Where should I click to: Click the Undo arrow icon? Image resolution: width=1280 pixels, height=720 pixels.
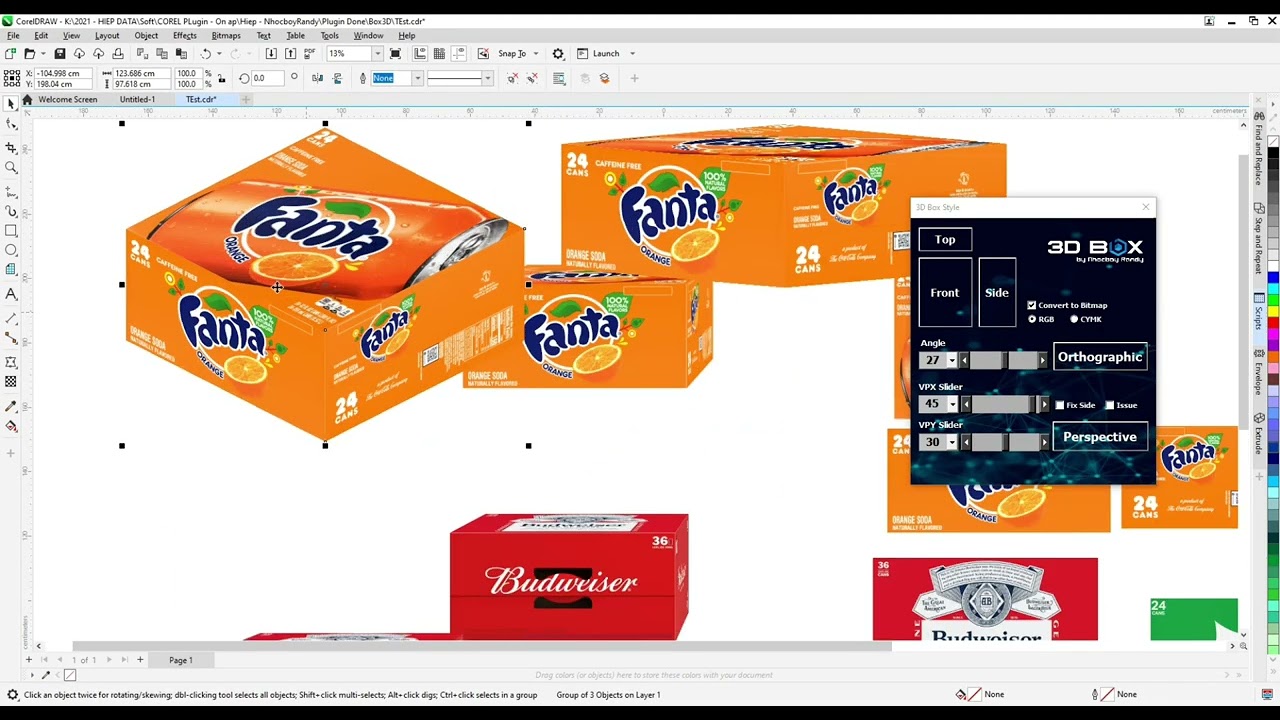tap(206, 54)
